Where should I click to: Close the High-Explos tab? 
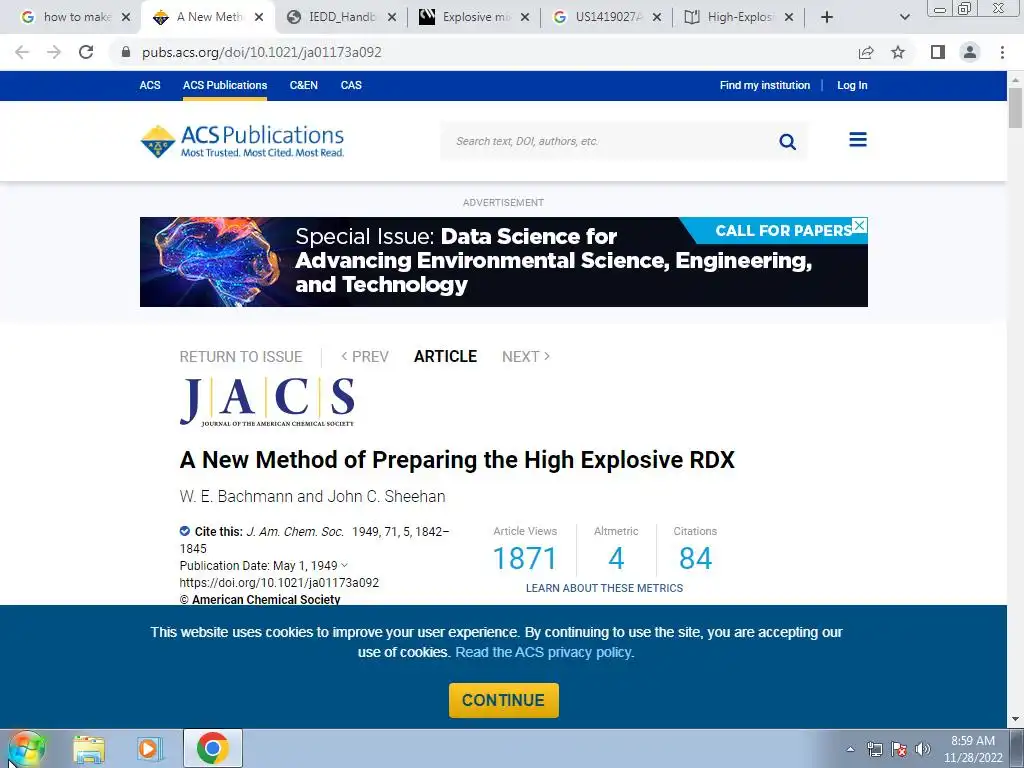[789, 17]
